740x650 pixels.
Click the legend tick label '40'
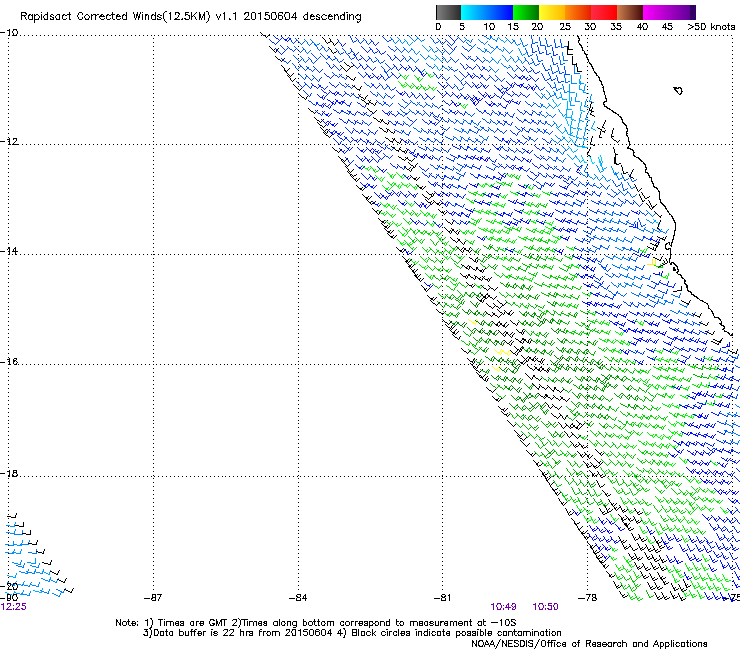pyautogui.click(x=642, y=27)
